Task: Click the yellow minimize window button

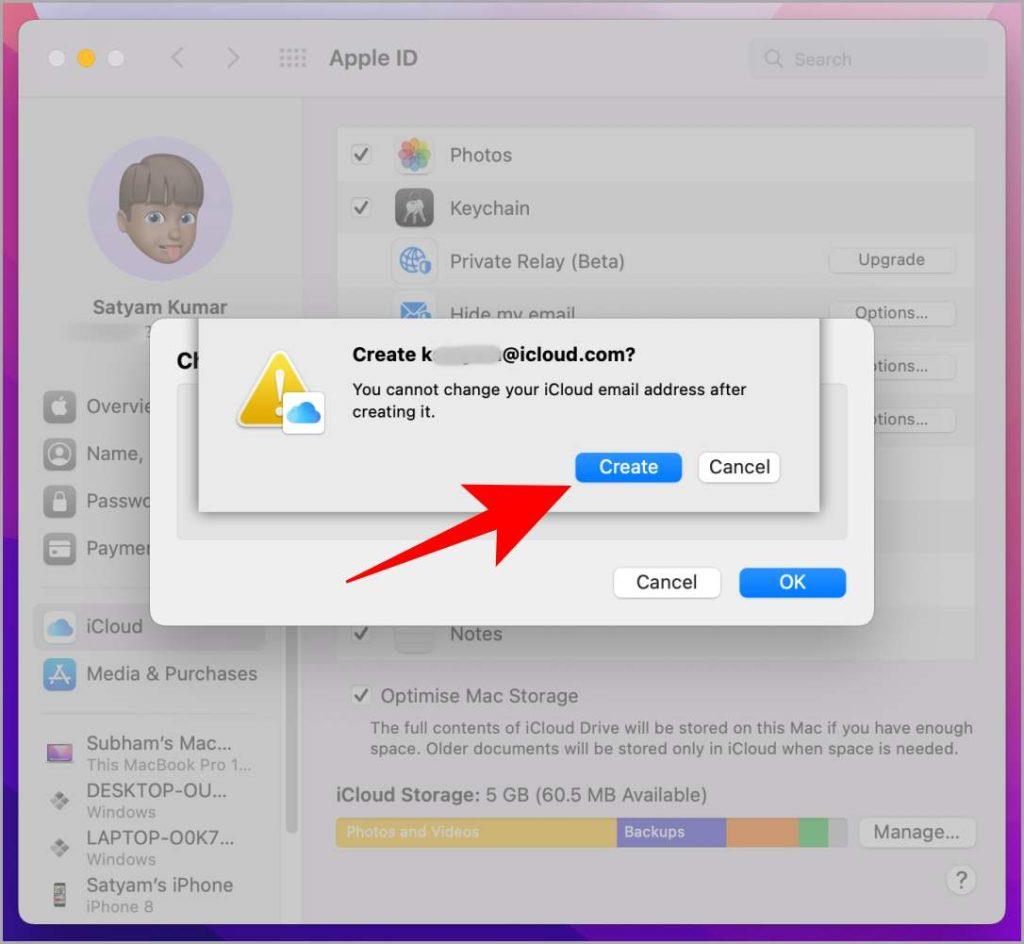Action: (86, 58)
